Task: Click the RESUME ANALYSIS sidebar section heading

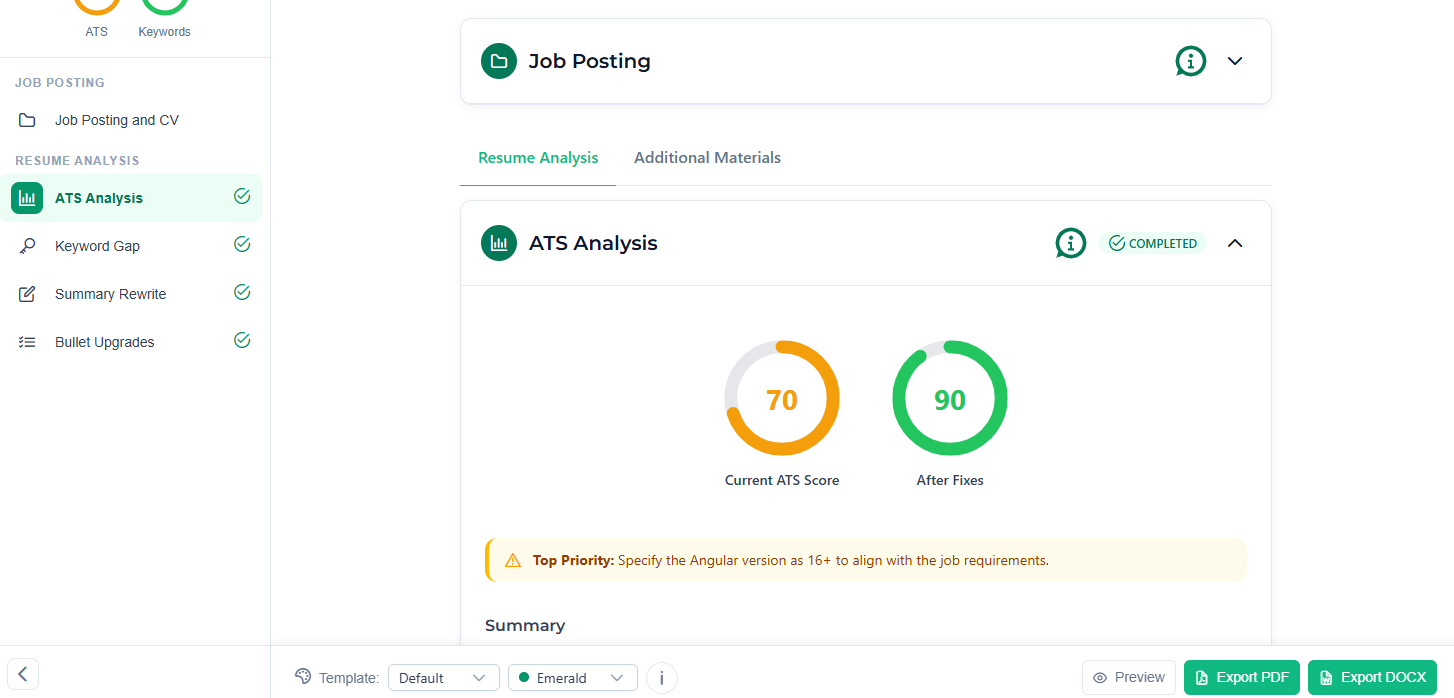Action: tap(77, 160)
